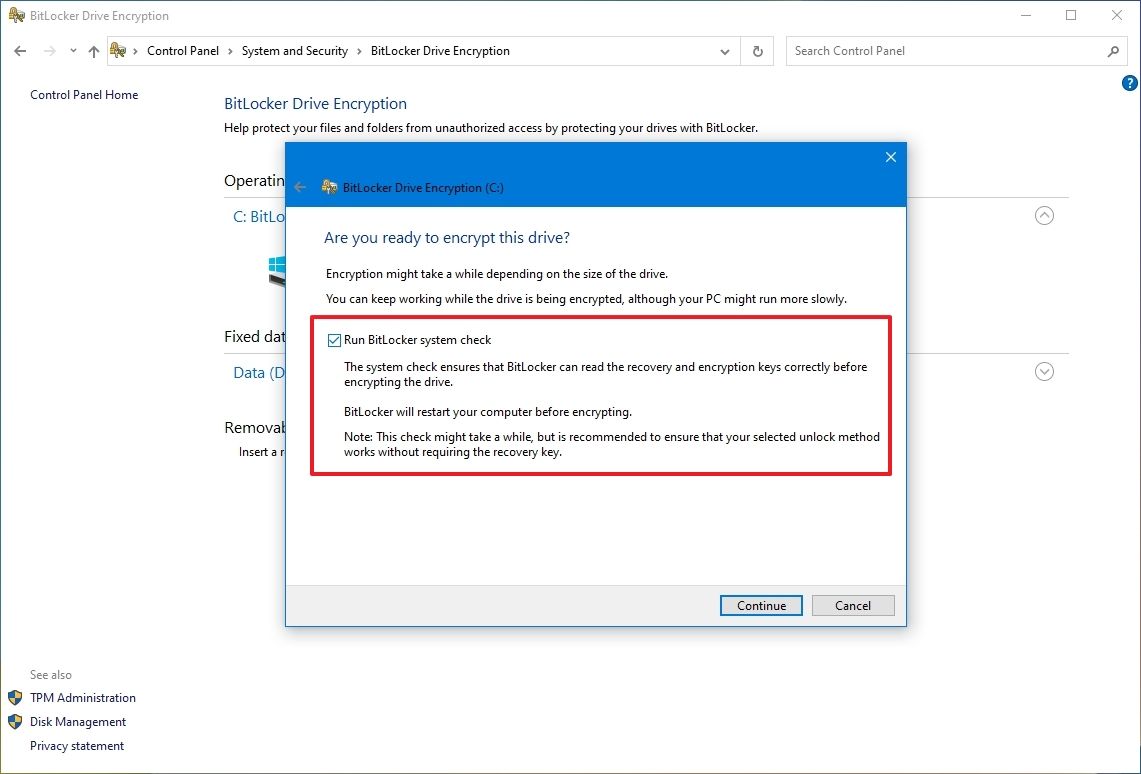The width and height of the screenshot is (1141, 774).
Task: Click the back arrow inside the BitLocker dialog
Action: (300, 187)
